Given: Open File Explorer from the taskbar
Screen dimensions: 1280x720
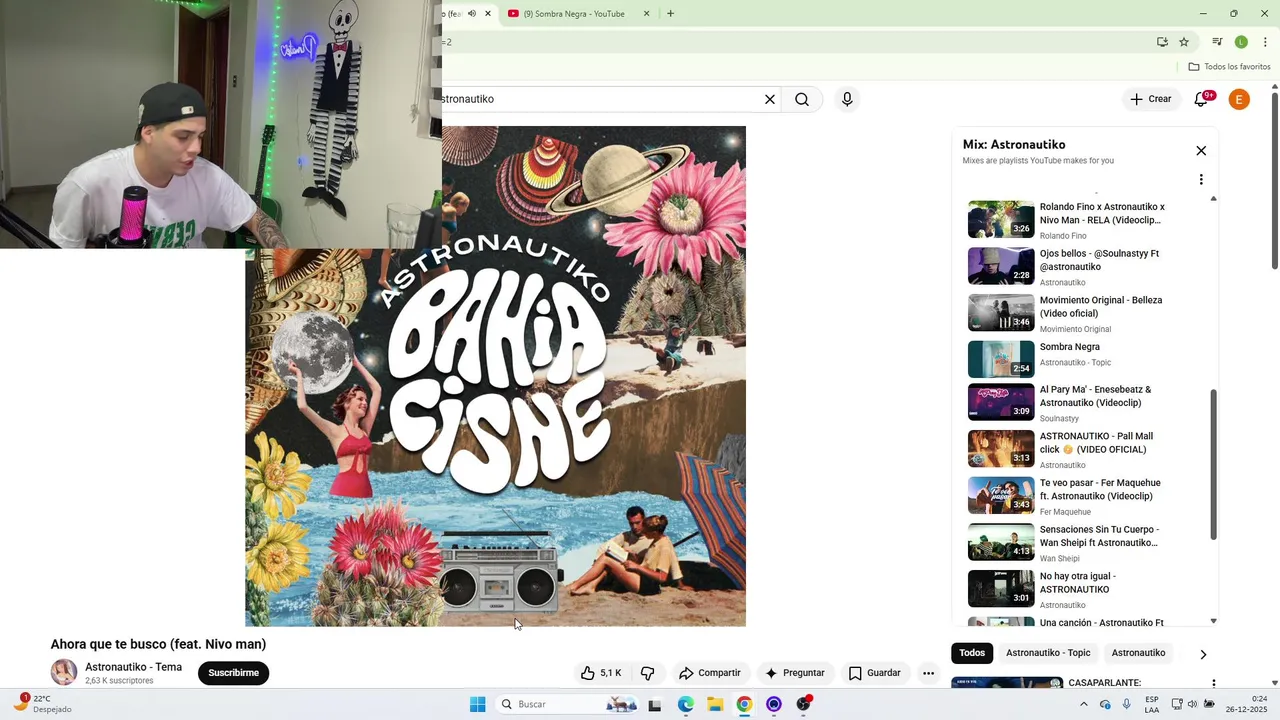Looking at the screenshot, I should click(x=715, y=704).
